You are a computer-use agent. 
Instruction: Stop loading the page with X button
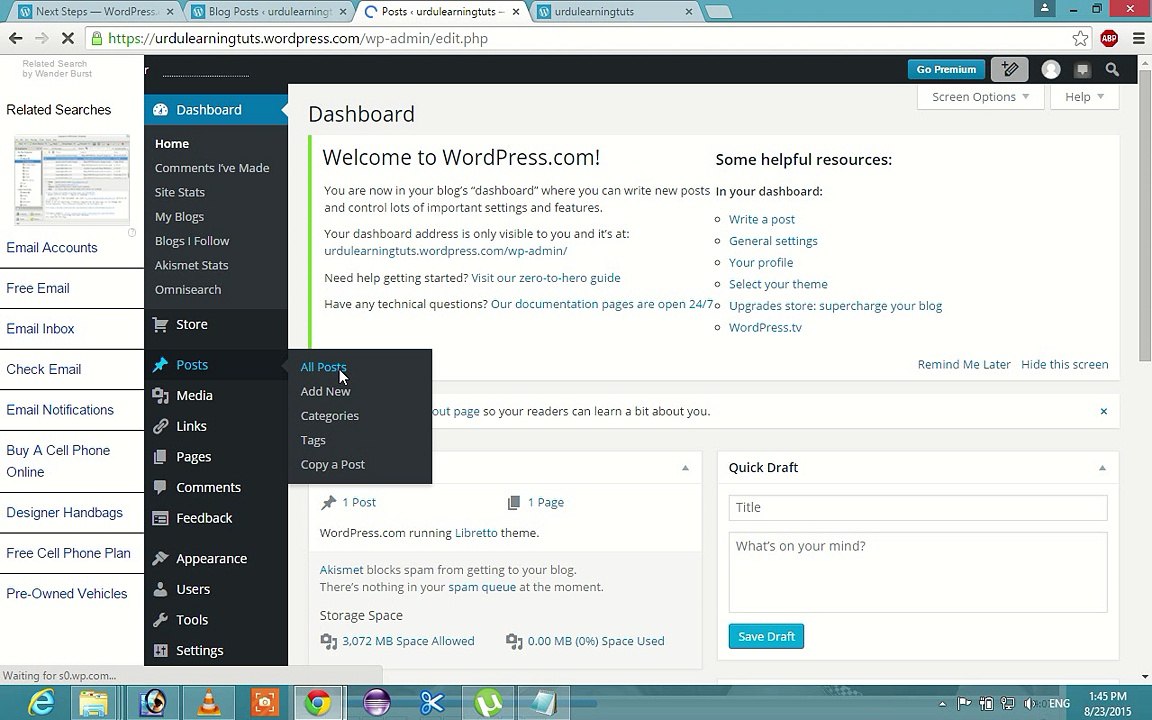pos(66,38)
